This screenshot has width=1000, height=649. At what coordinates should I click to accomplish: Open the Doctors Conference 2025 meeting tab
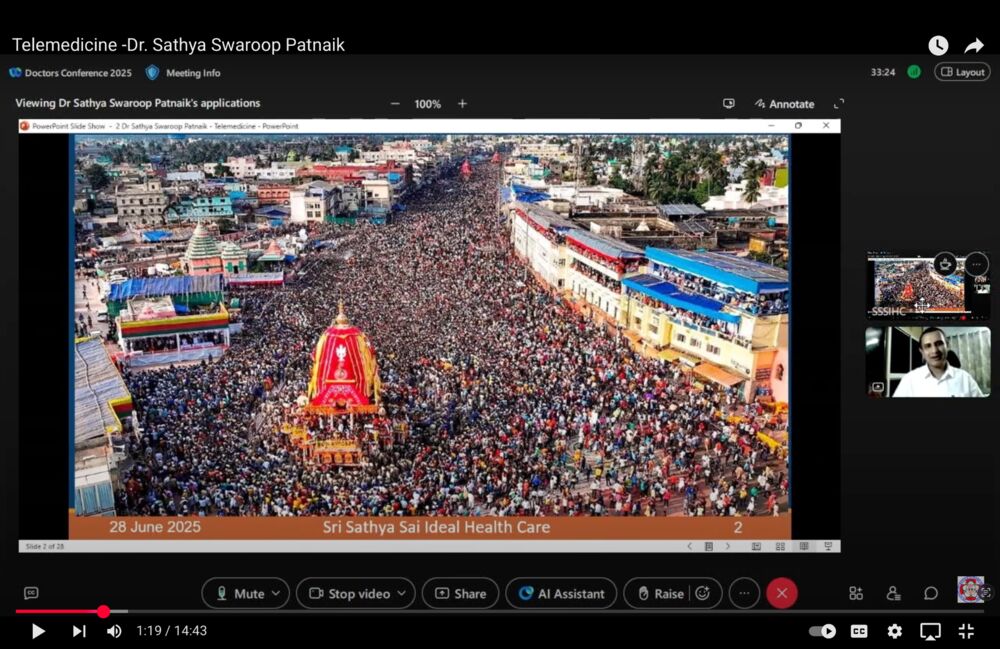click(71, 73)
